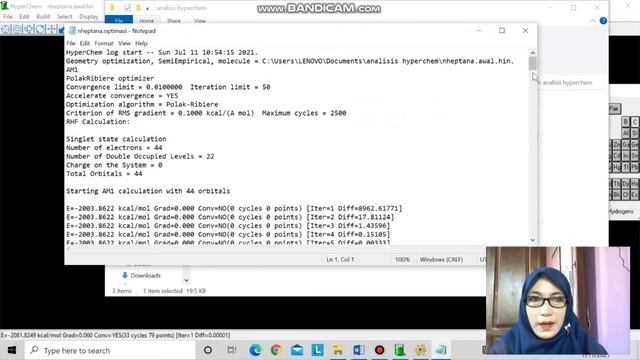Click 'Windows (CRLF)' in Notepad status bar
The image size is (640, 360).
(x=441, y=260)
